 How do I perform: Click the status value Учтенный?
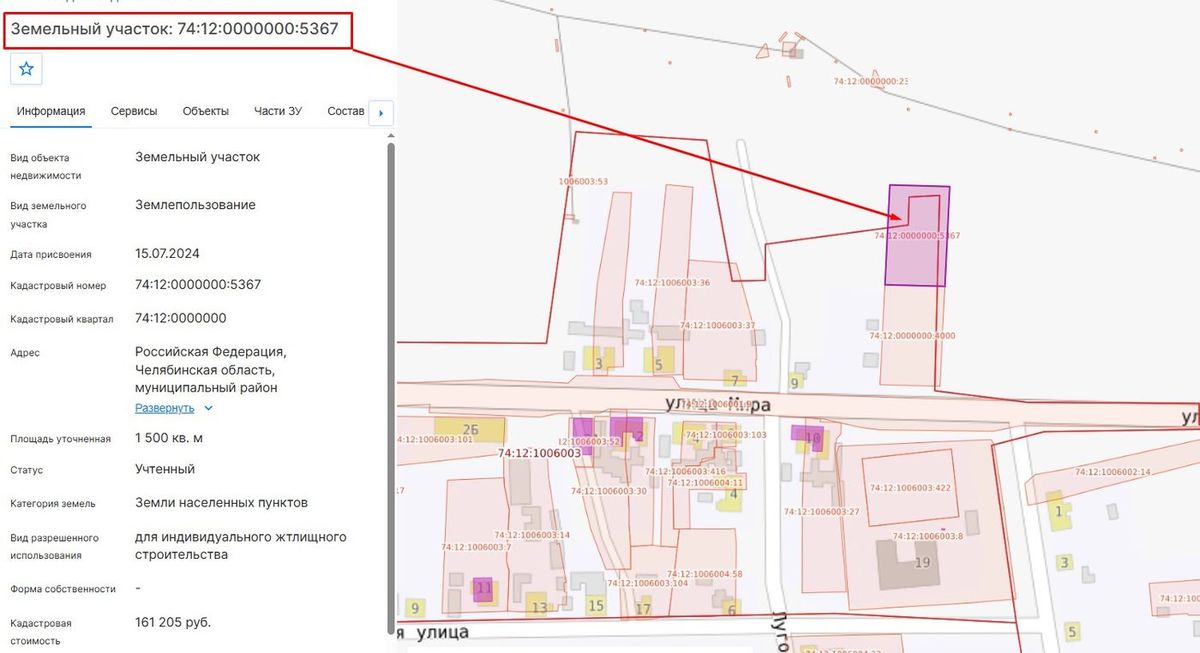[x=165, y=469]
